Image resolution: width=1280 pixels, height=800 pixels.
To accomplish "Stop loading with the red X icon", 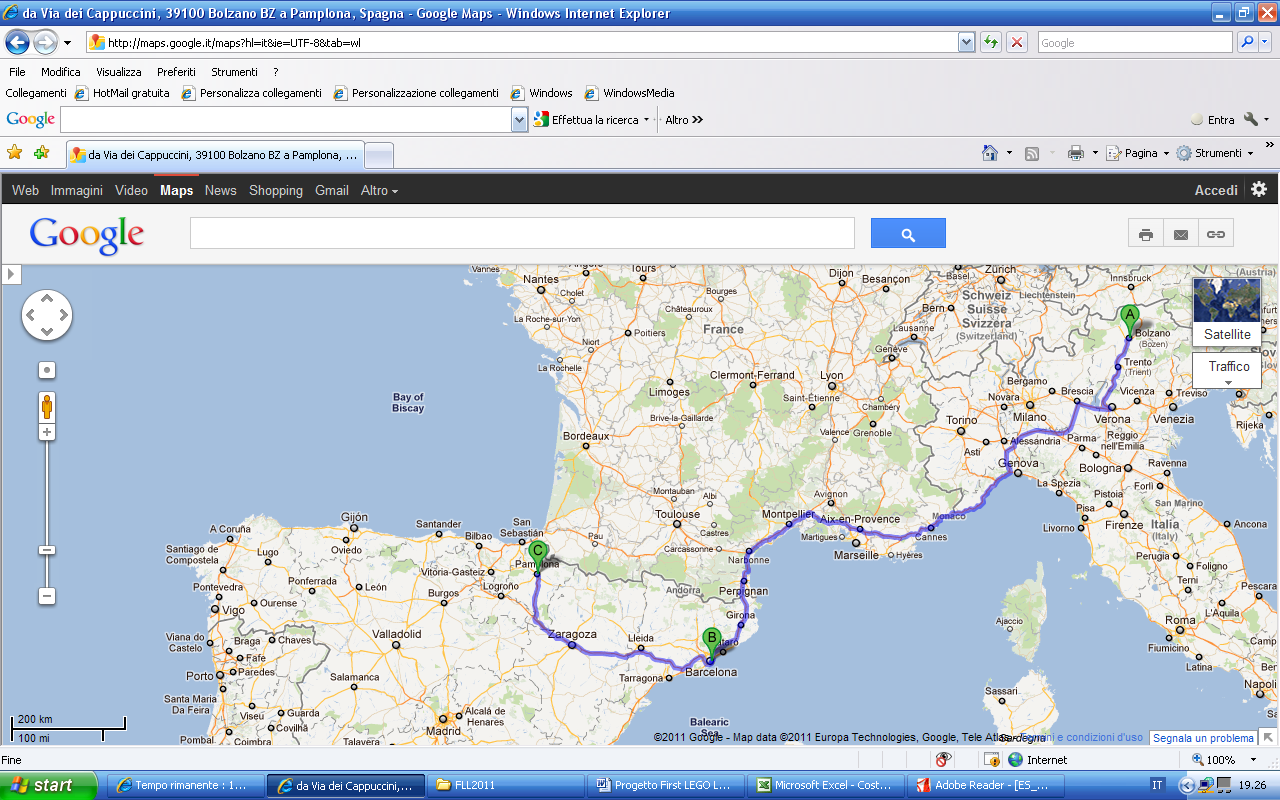I will coord(1017,42).
